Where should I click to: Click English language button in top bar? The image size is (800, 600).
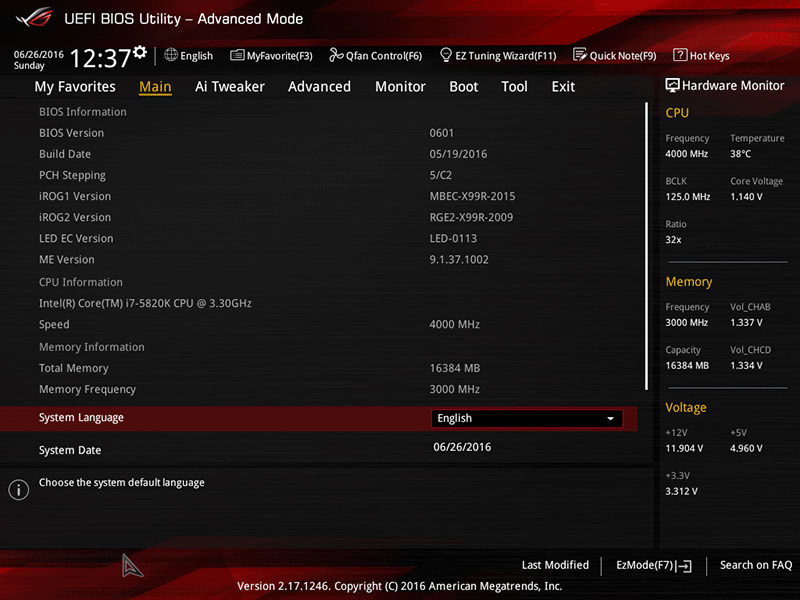[x=189, y=55]
